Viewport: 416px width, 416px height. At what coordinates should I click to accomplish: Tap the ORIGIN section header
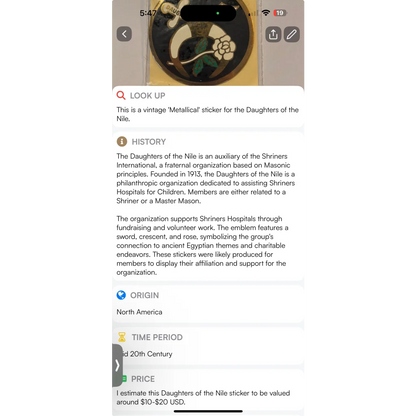point(144,295)
